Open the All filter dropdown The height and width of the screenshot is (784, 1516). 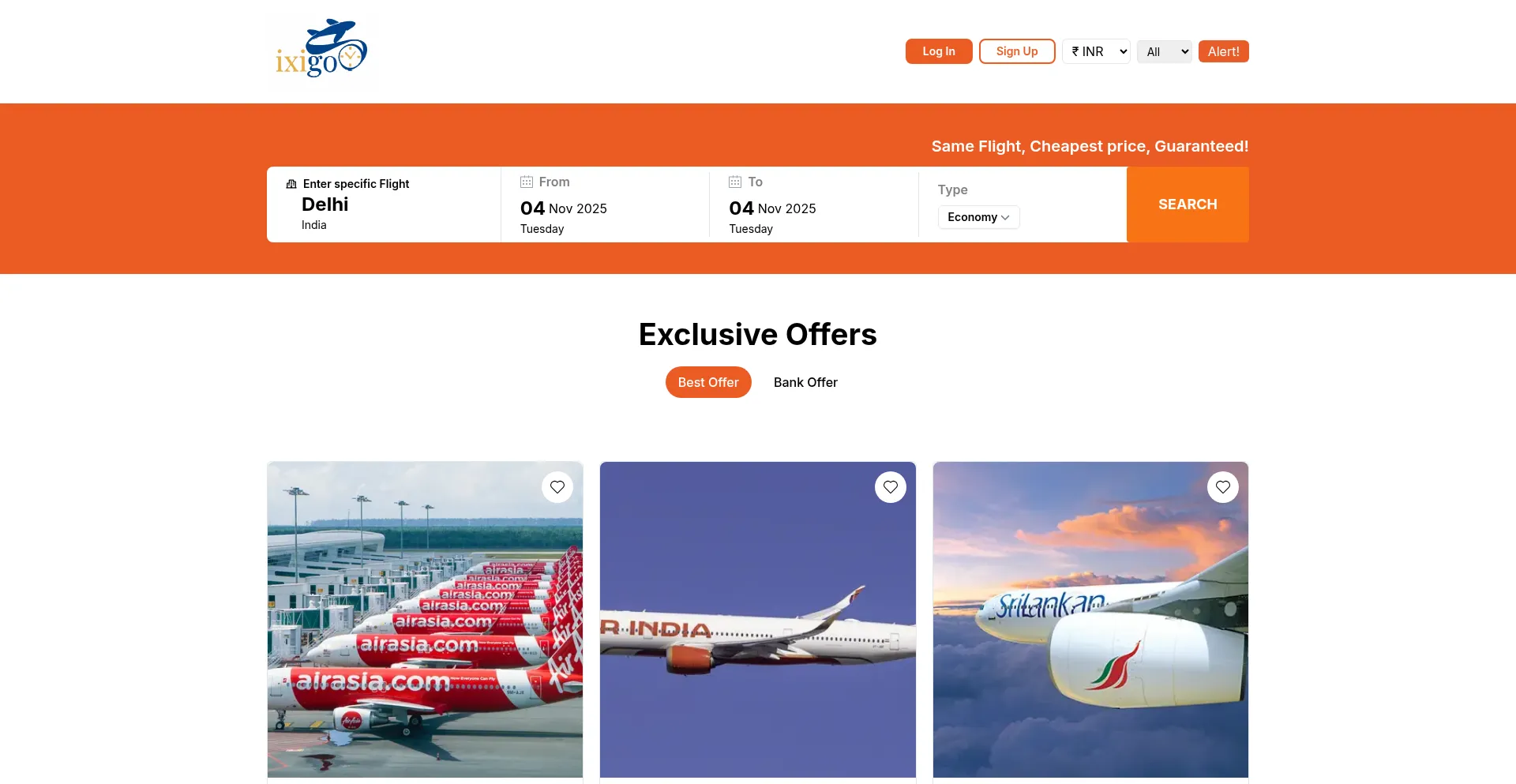click(1164, 52)
